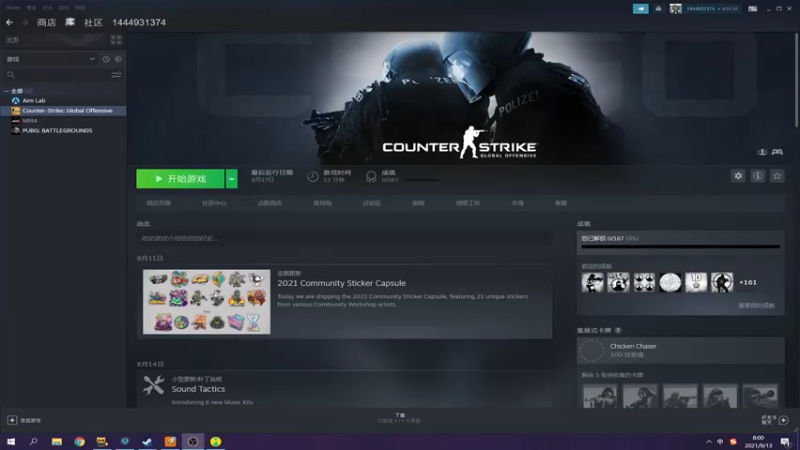The width and height of the screenshot is (800, 450).
Task: Click the Sound Tactics wrench tools icon
Action: point(154,385)
